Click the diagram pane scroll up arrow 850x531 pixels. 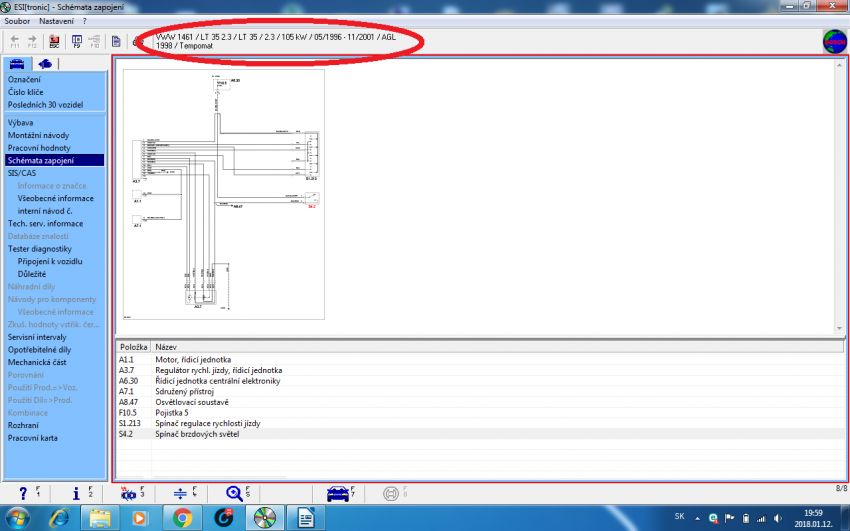[840, 64]
